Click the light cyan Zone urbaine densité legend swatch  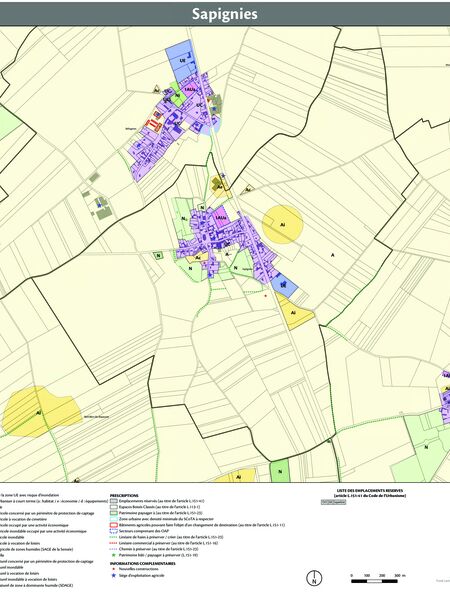tap(113, 519)
